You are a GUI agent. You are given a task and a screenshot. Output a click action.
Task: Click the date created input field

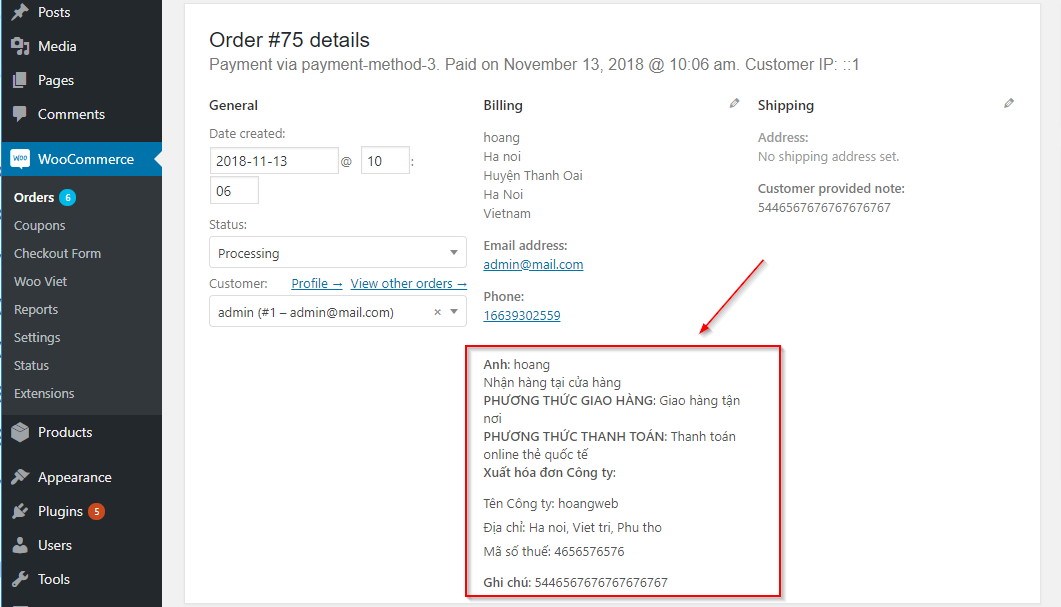click(274, 161)
